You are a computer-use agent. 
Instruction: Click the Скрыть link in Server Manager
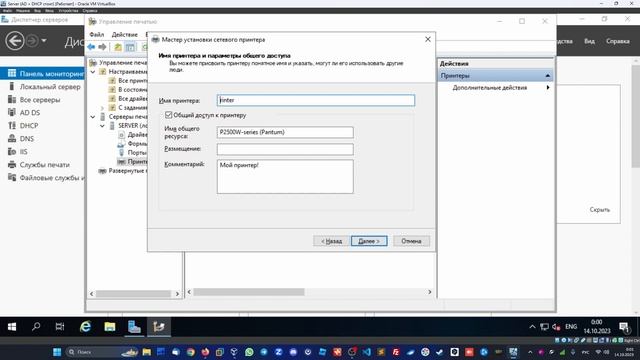coord(600,209)
